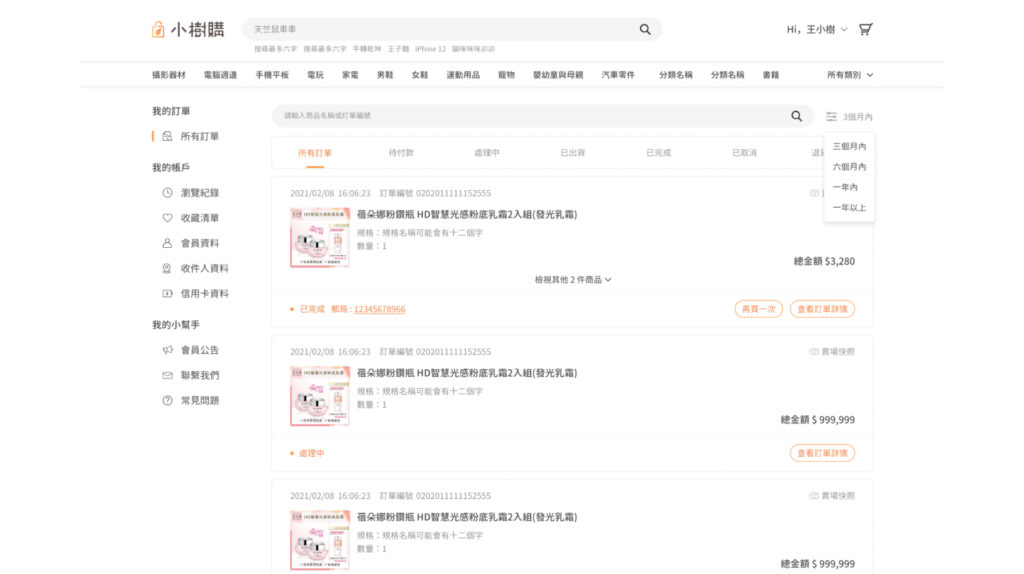Switch to the 已完成 tab
The height and width of the screenshot is (574, 1024).
658,153
